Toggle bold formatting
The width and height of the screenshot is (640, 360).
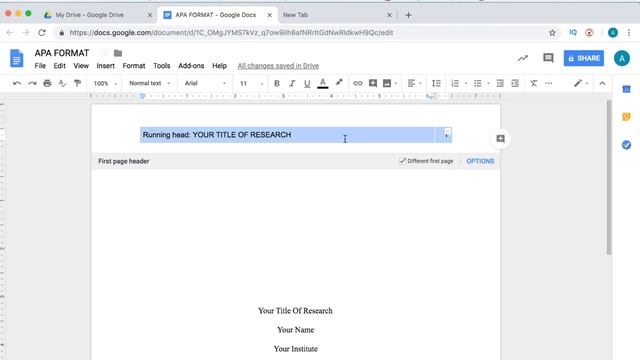(x=277, y=83)
